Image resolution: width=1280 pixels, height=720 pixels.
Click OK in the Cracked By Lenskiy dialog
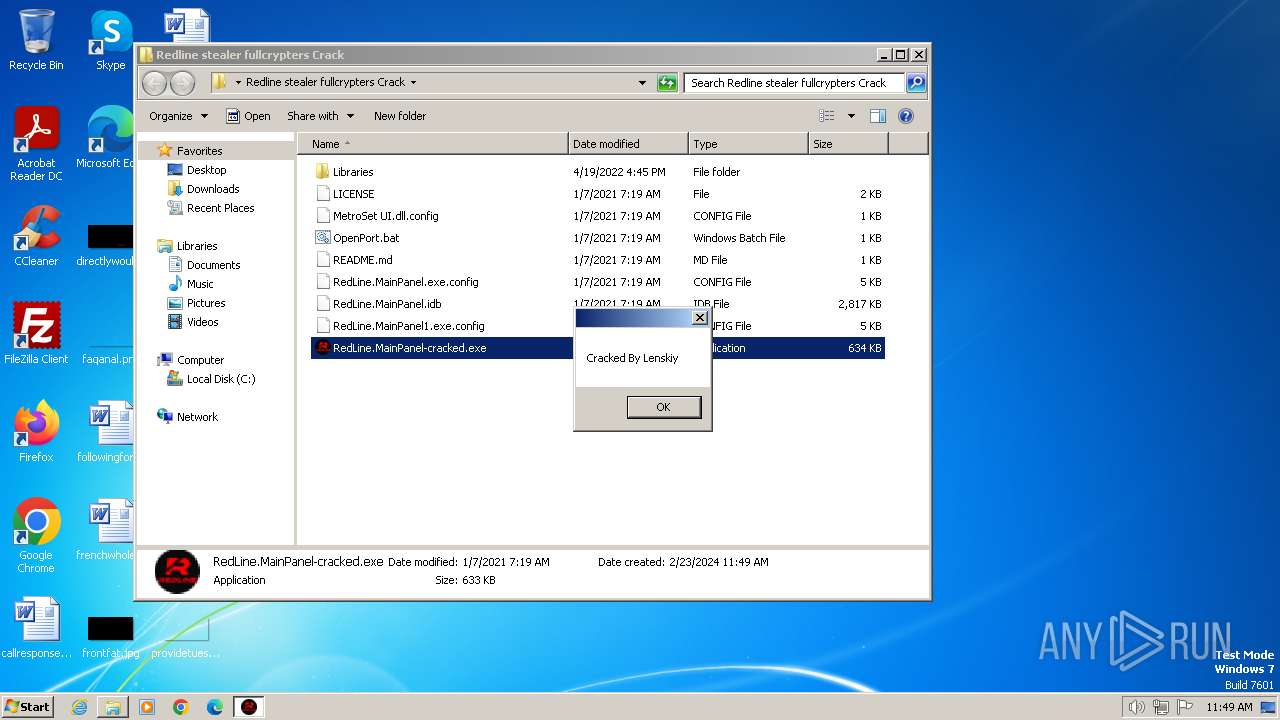click(x=663, y=407)
